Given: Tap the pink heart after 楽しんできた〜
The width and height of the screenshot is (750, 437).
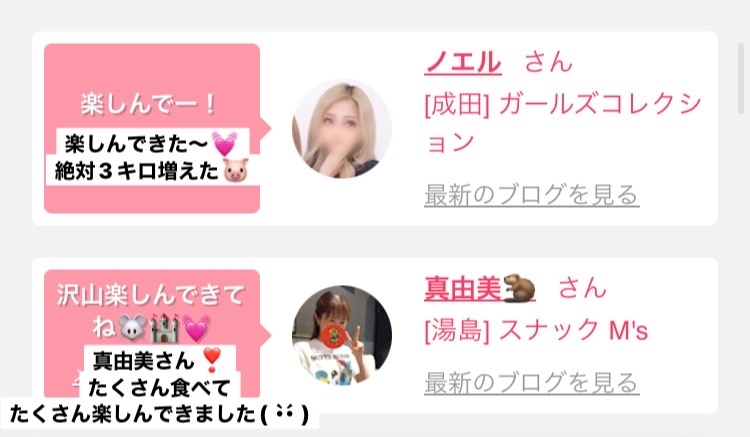Looking at the screenshot, I should [x=224, y=143].
